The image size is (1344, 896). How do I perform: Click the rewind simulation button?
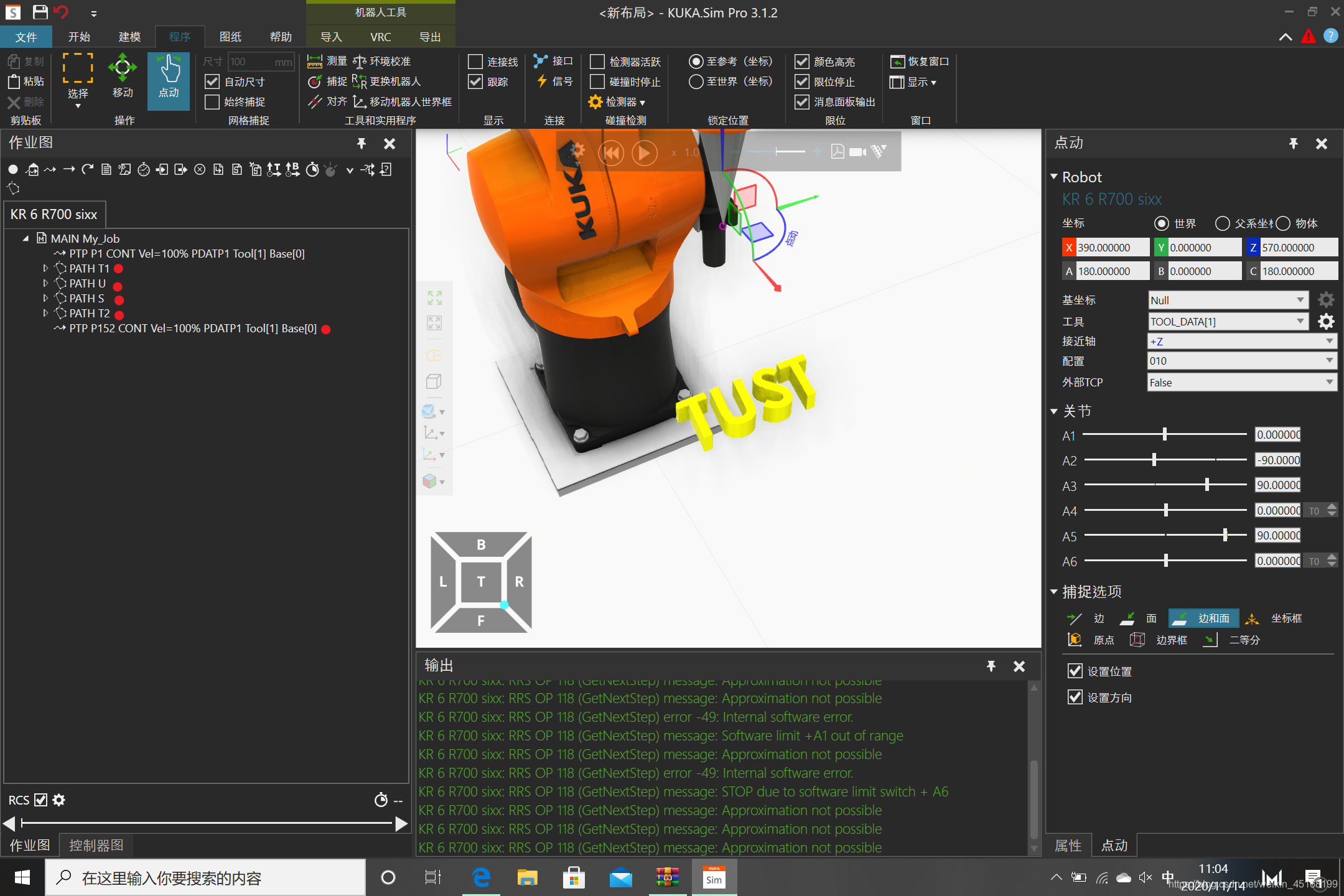(x=612, y=152)
